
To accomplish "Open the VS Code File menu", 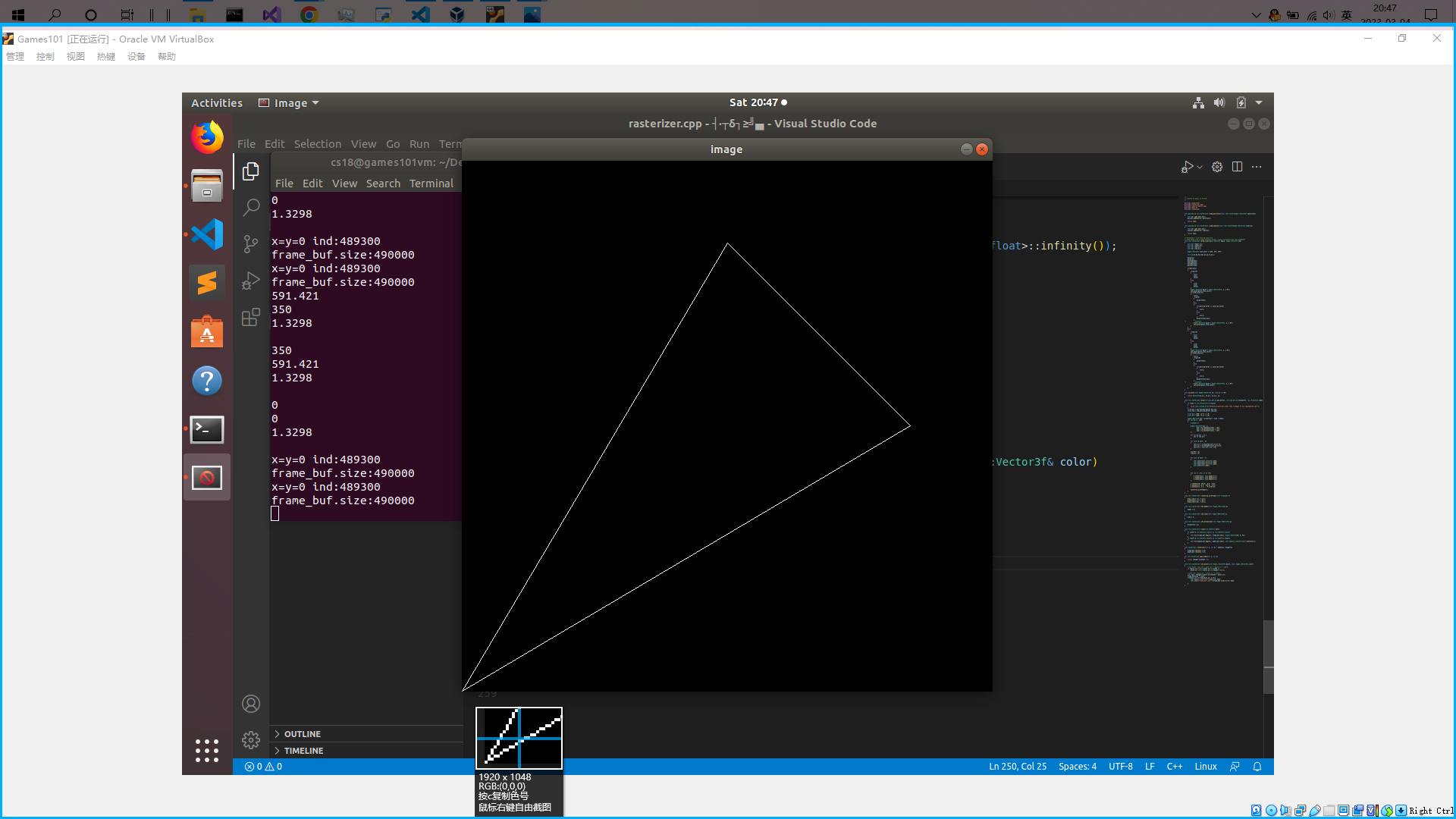I will [246, 144].
